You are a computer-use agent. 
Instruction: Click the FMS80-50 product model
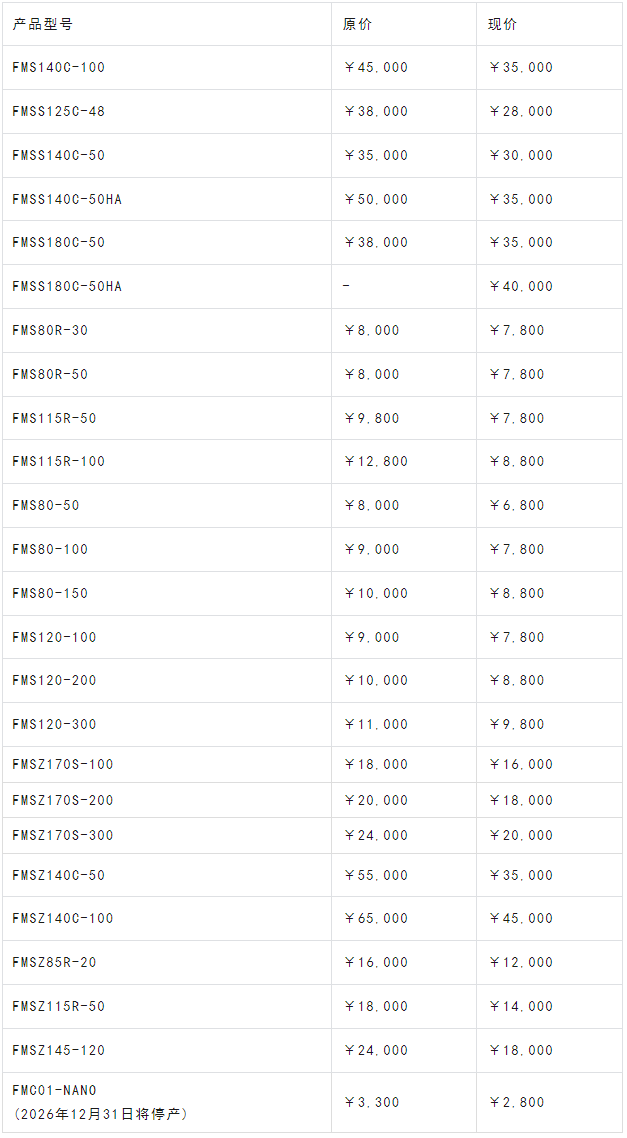(46, 505)
